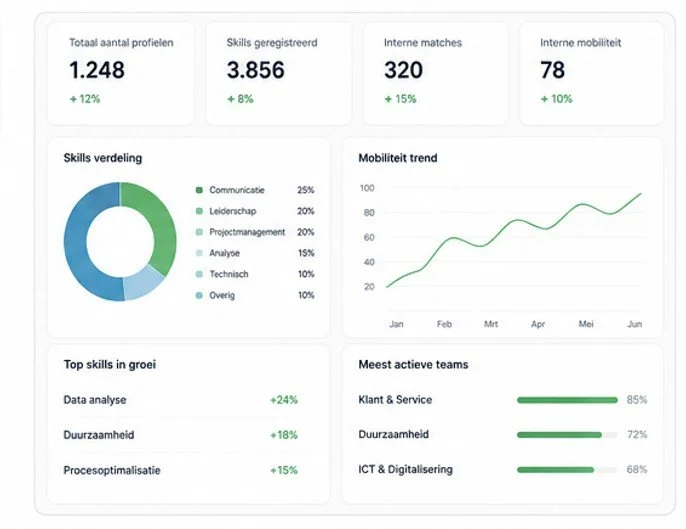Select the Interne matches value 320
Viewport: 686px width, 529px height.
[403, 70]
